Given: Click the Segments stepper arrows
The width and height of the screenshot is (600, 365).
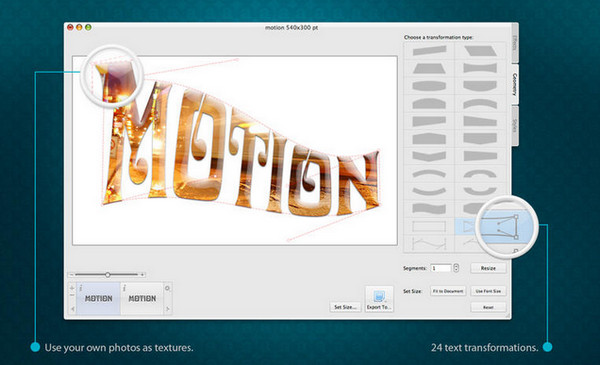Looking at the screenshot, I should (x=456, y=268).
